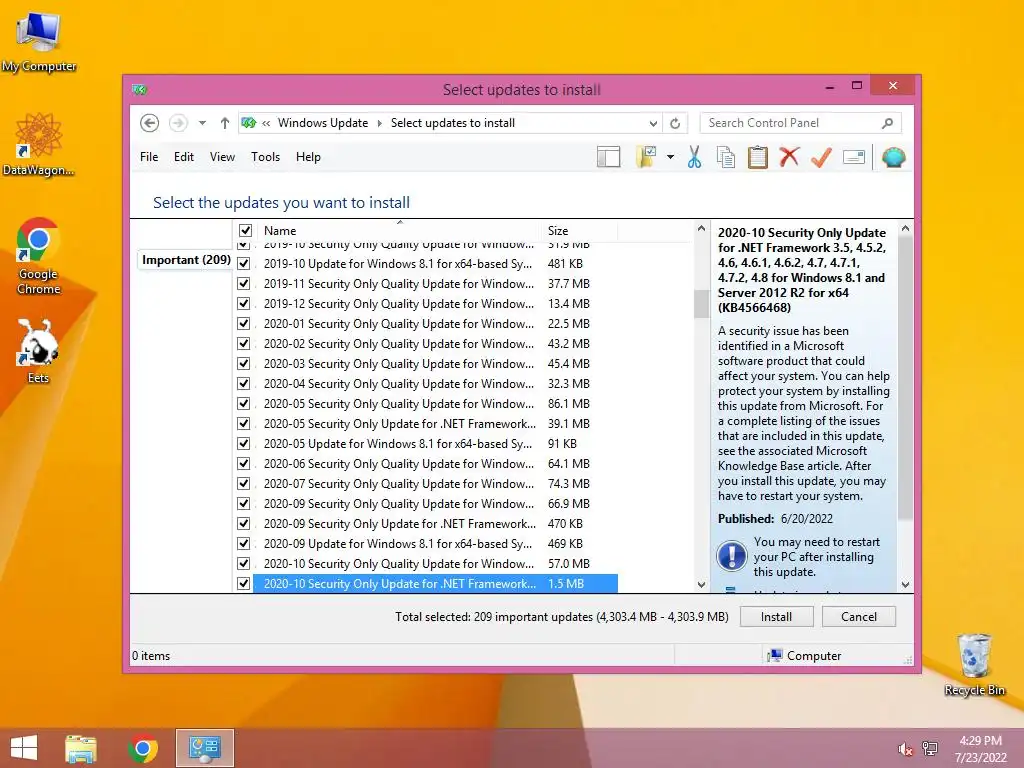Open the Tools menu
This screenshot has height=768, width=1024.
265,157
